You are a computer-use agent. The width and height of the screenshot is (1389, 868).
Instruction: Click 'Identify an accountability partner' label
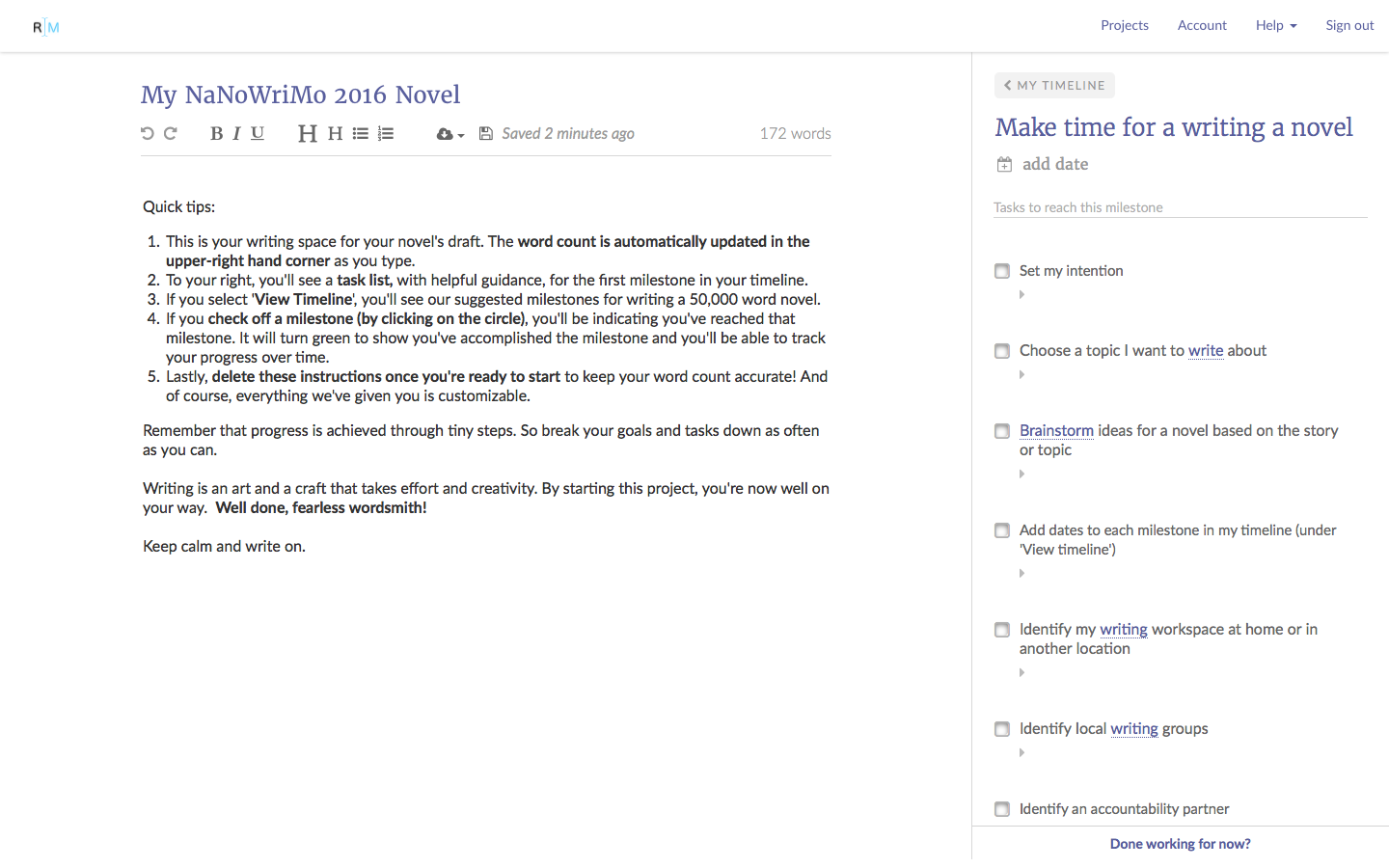point(1125,809)
